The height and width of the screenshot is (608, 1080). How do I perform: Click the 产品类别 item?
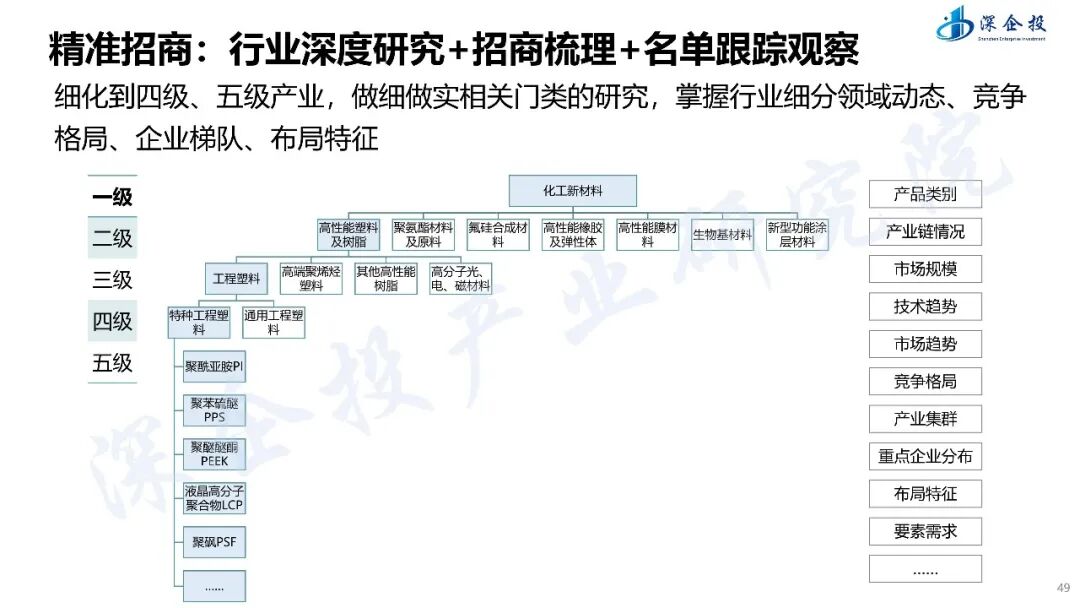tap(925, 195)
